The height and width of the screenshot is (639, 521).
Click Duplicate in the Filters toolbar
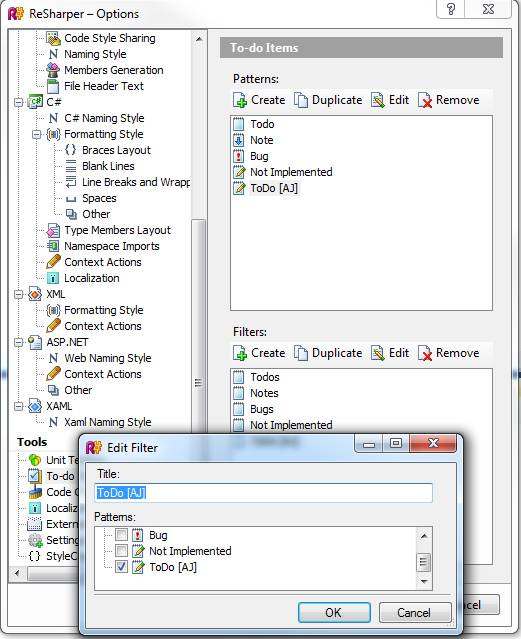click(x=328, y=353)
